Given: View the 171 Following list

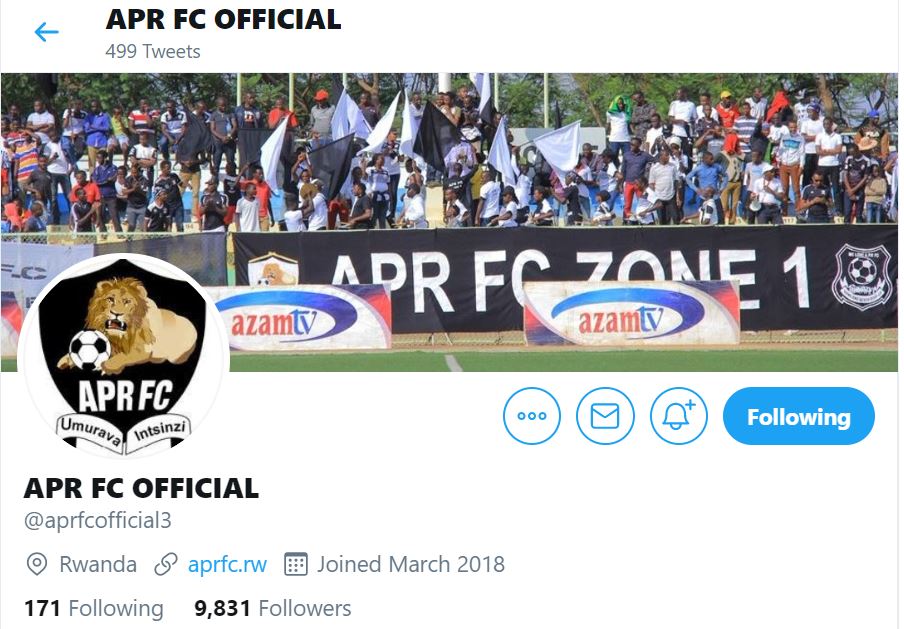Looking at the screenshot, I should click(x=93, y=608).
